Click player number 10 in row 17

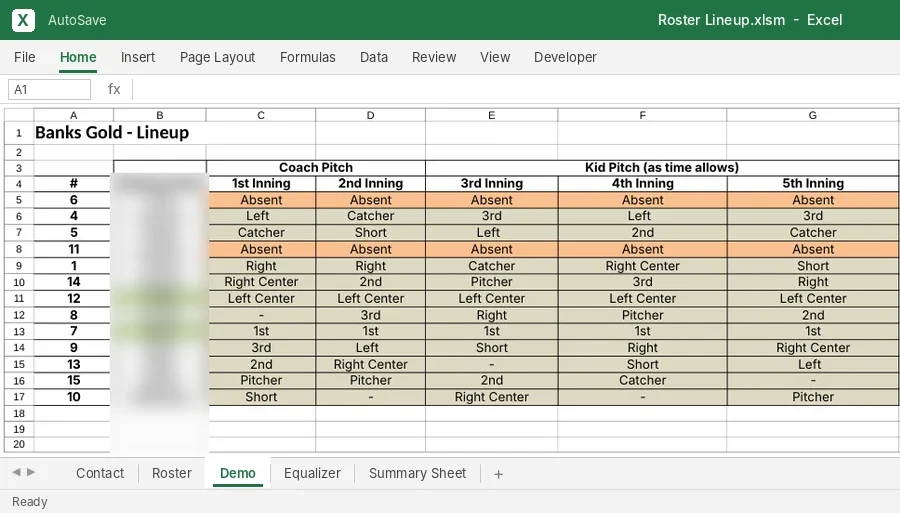(x=73, y=397)
